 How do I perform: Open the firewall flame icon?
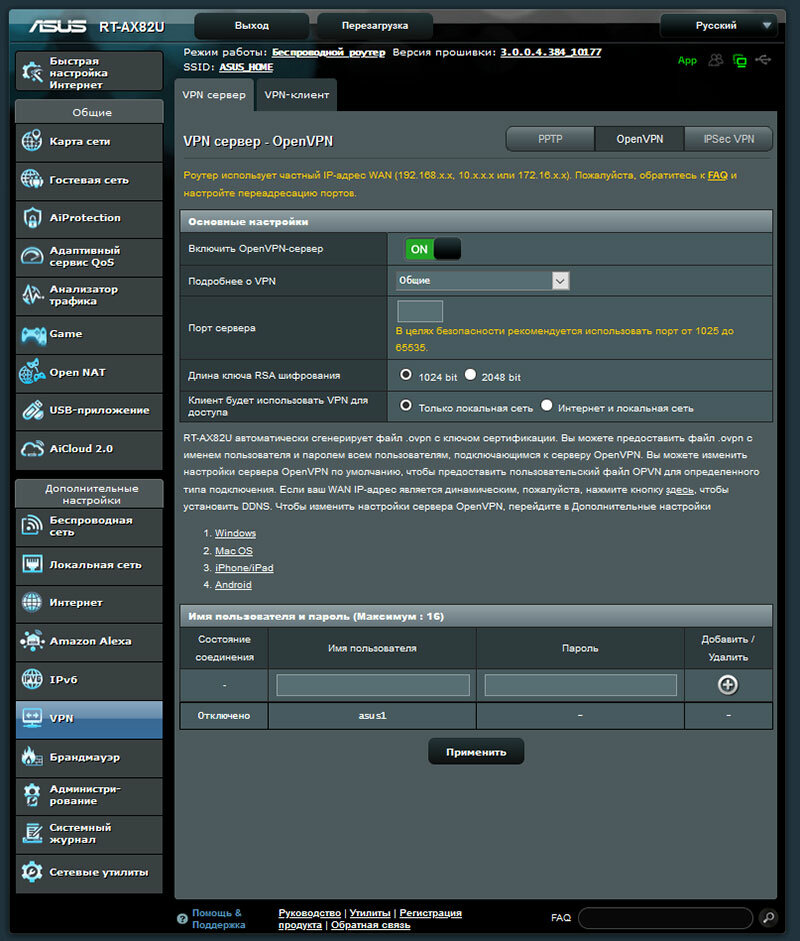[x=32, y=757]
